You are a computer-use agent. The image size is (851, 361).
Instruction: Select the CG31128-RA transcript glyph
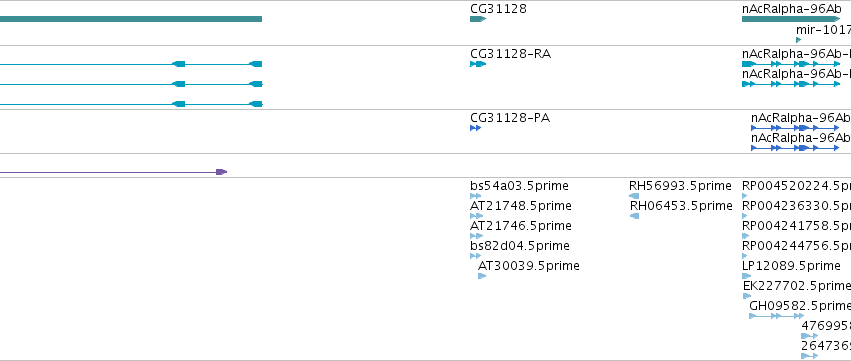(x=478, y=64)
